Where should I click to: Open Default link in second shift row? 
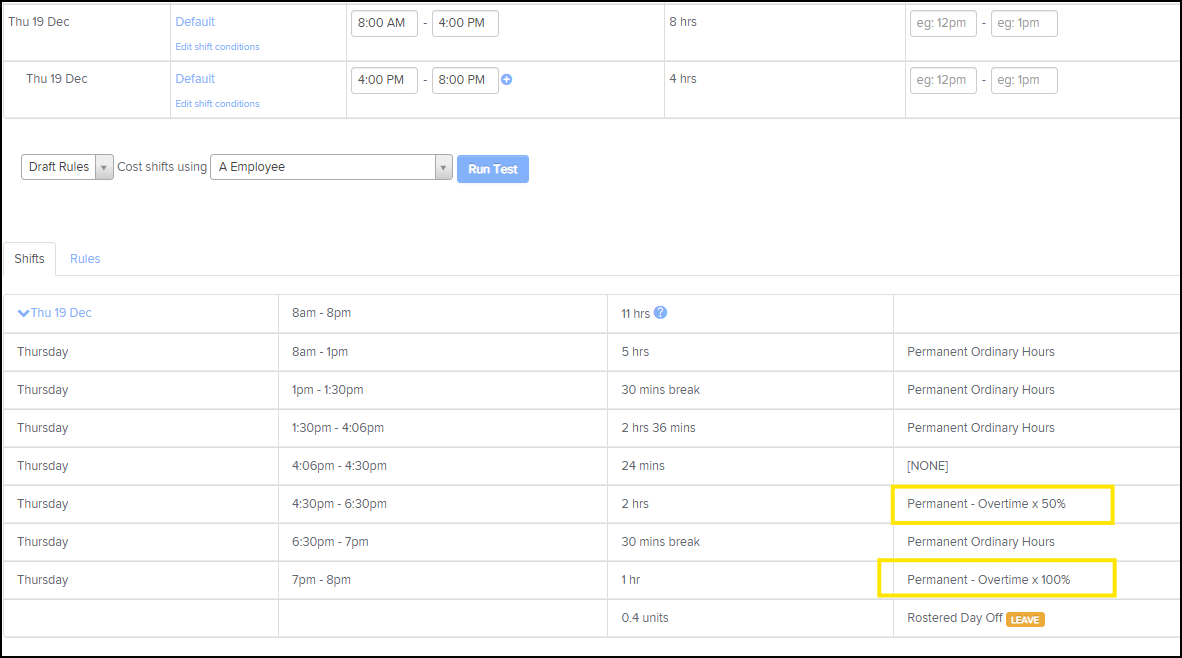point(195,79)
